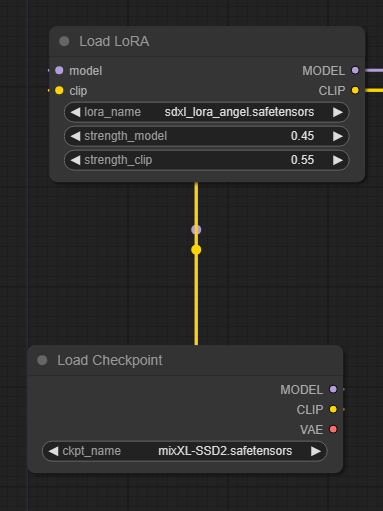Screen dimensions: 383x511
Task: Select previous ckpt_name with left arrow
Action: pos(53,451)
